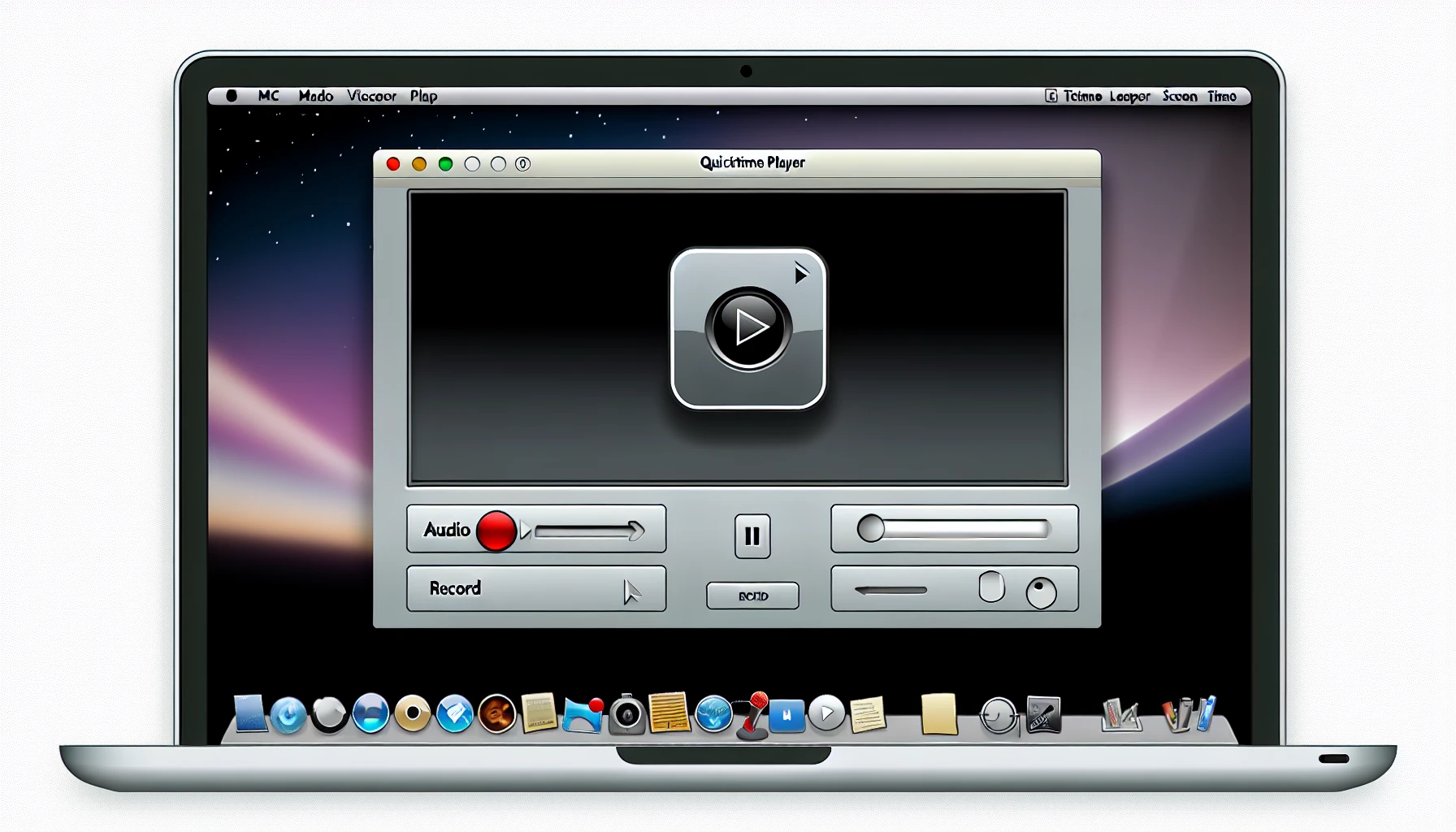Click the small triangle beside the red Audio button

[525, 531]
